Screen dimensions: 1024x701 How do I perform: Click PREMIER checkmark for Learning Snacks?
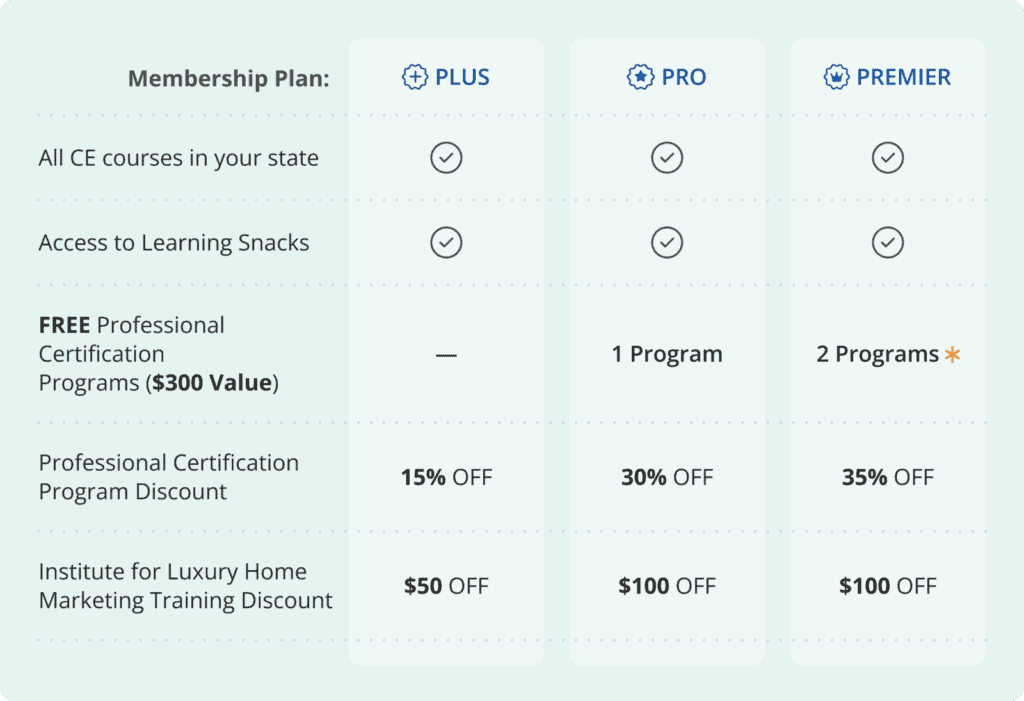tap(887, 242)
